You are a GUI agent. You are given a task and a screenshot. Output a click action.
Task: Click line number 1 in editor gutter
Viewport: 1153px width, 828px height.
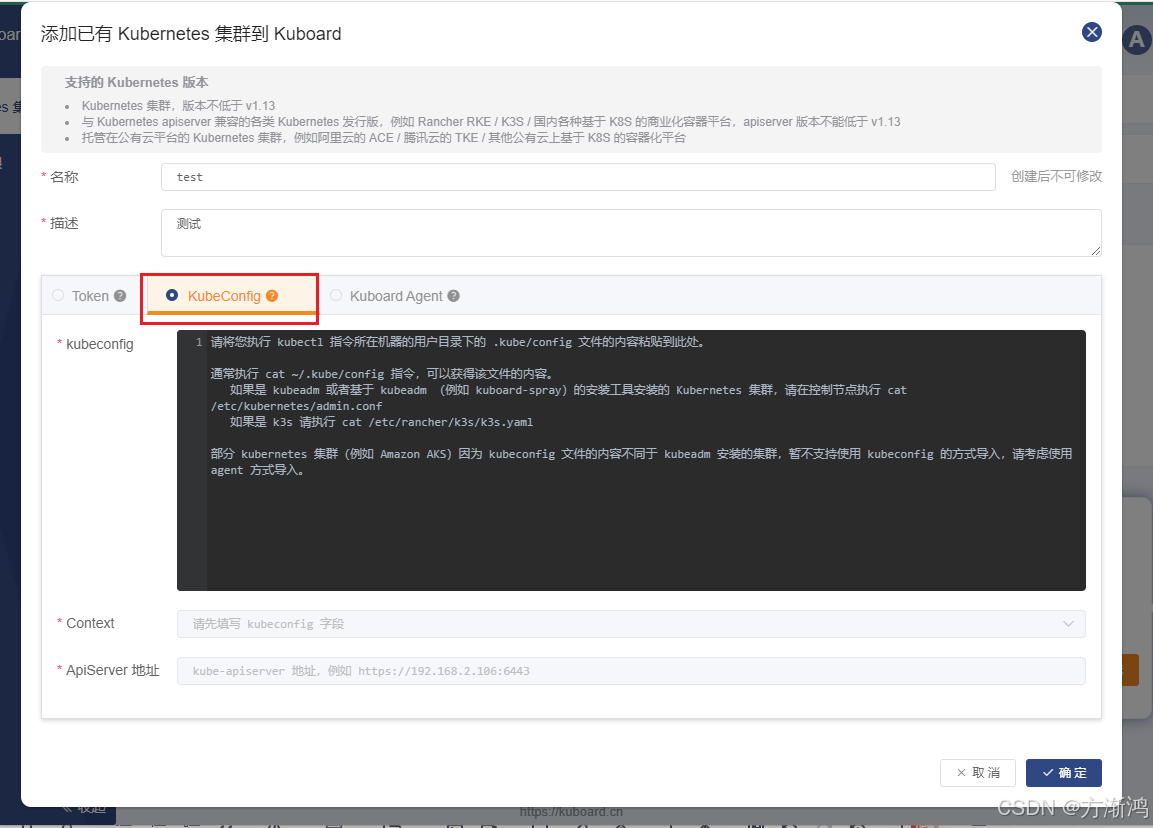click(199, 342)
